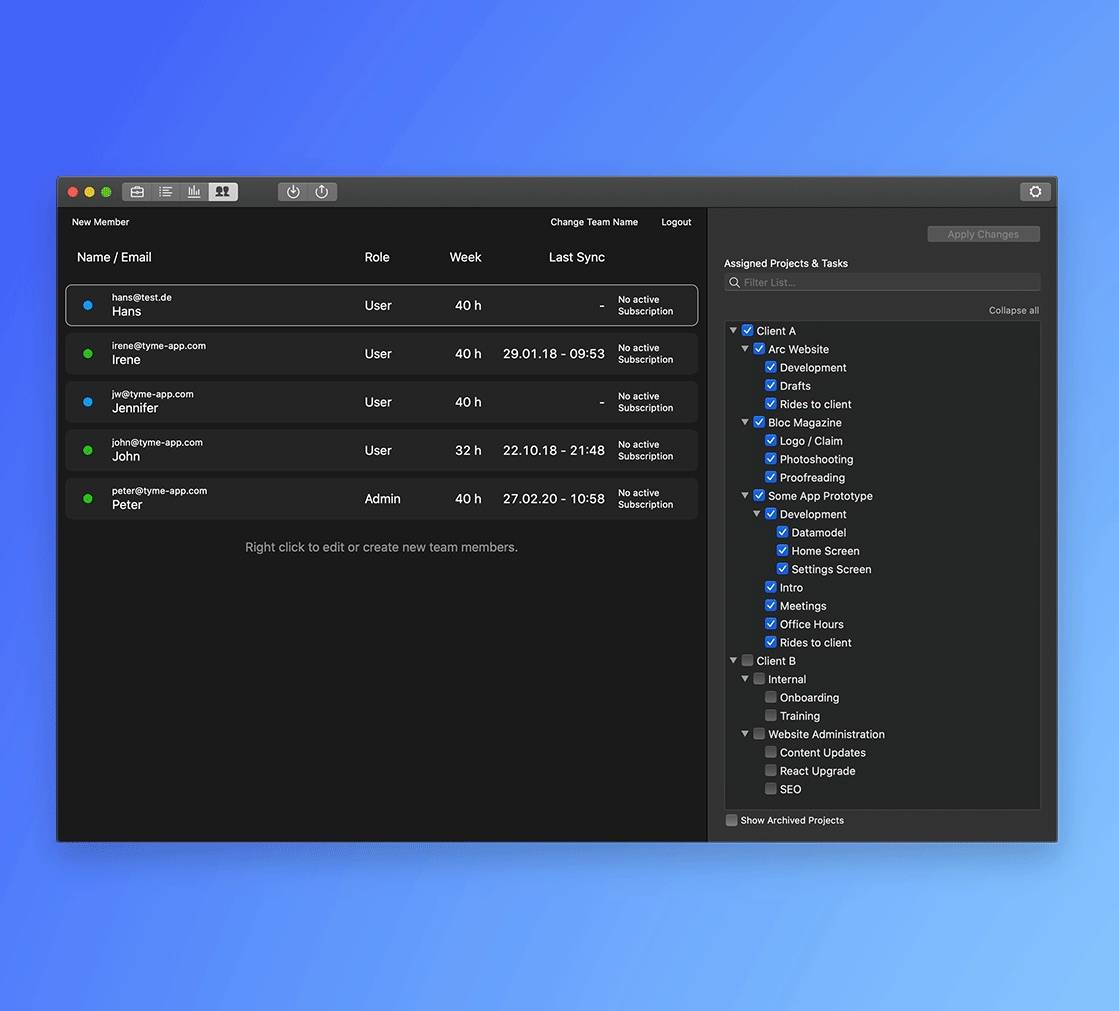Collapse the Arc Website tree node
Viewport: 1119px width, 1011px height.
coord(745,349)
